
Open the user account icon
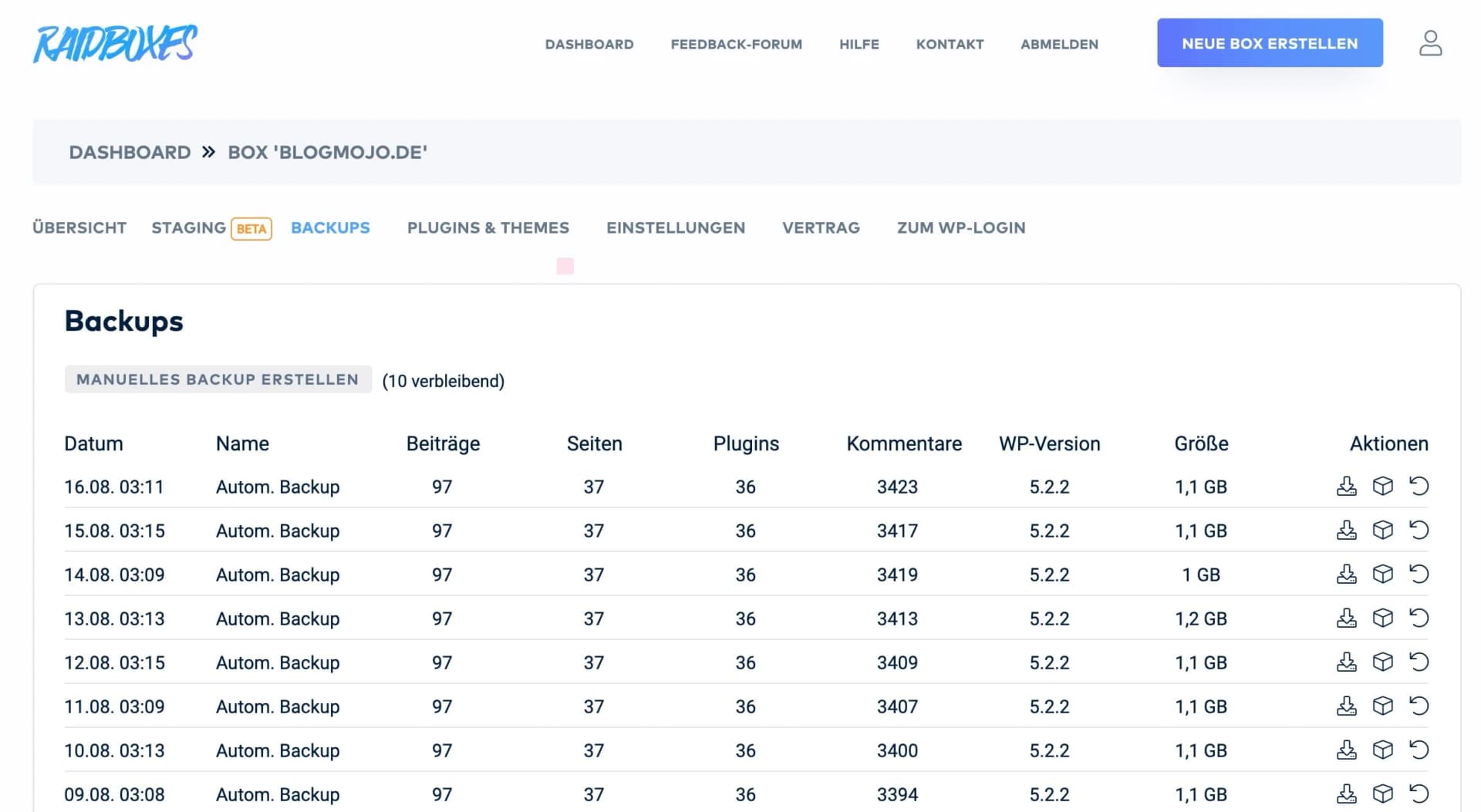1431,43
